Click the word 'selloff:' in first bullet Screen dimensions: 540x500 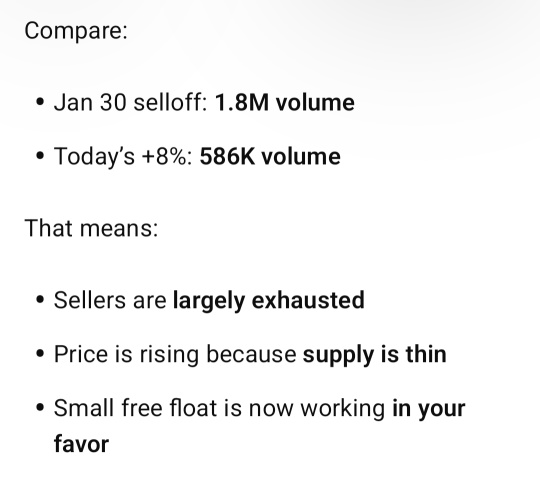[x=170, y=103]
